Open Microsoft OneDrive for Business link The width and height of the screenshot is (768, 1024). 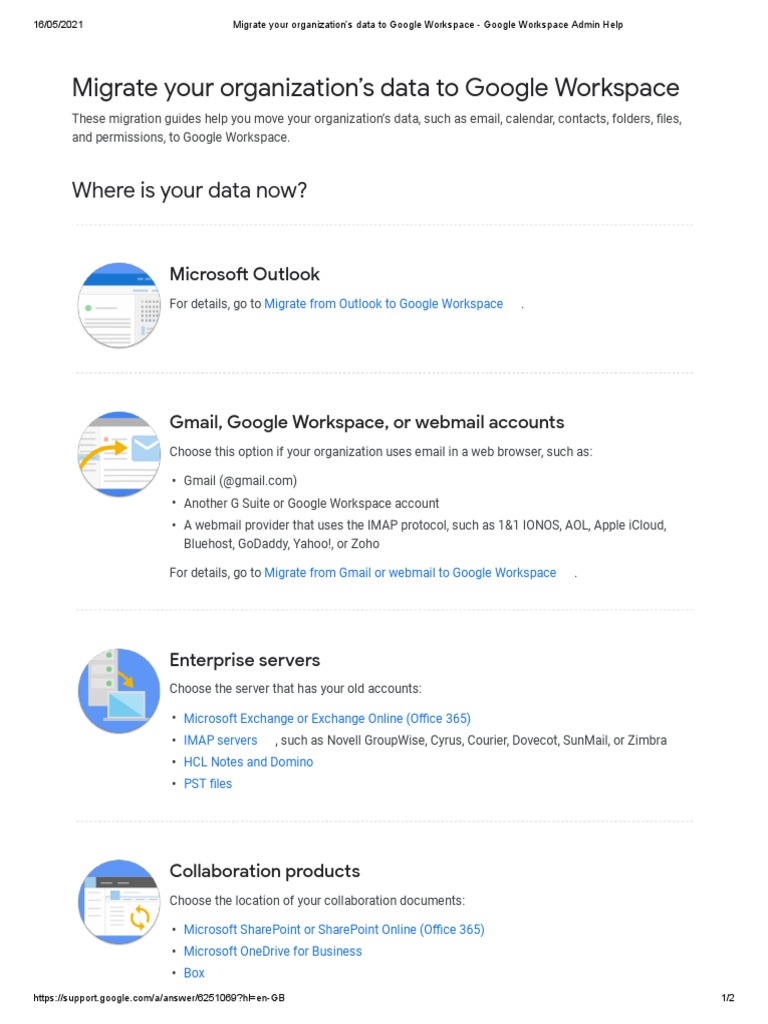pyautogui.click(x=272, y=951)
